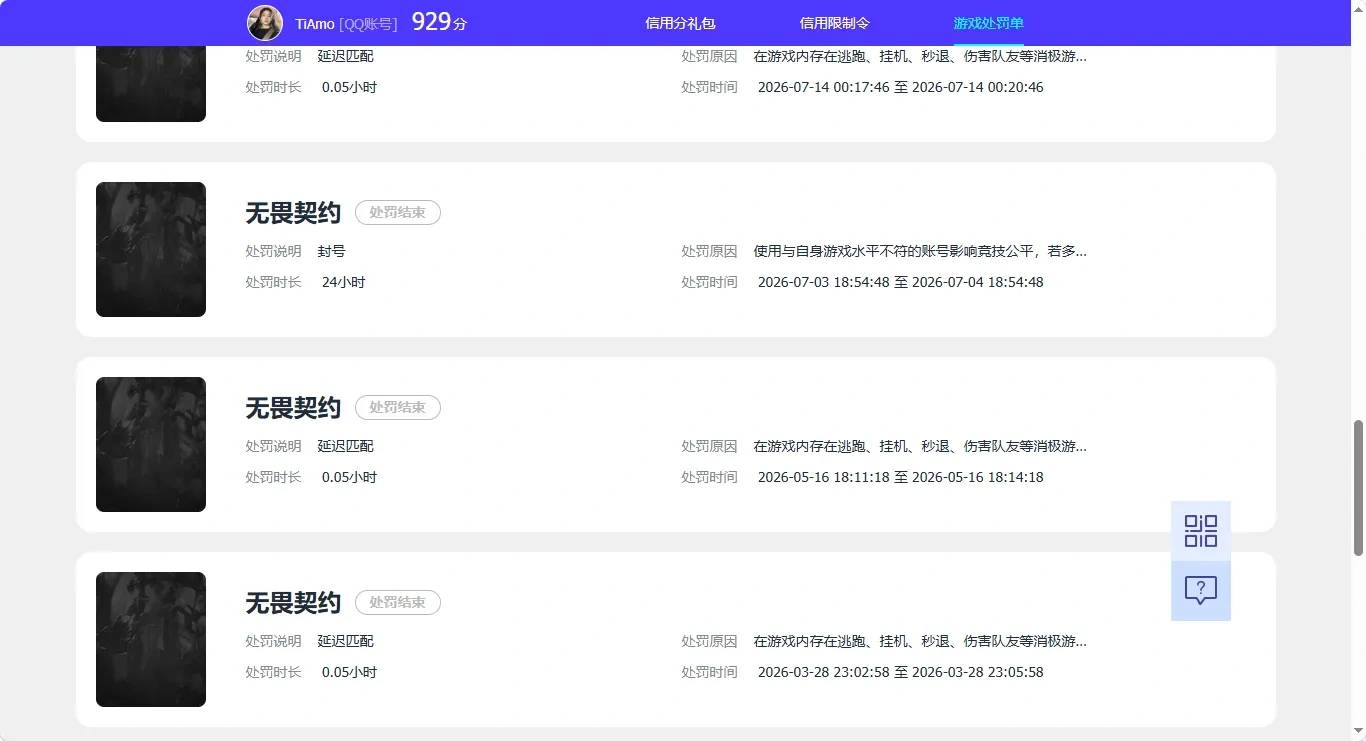Click the 无畏契约 title on 封号 card
Viewport: 1366px width, 741px height.
pyautogui.click(x=293, y=212)
